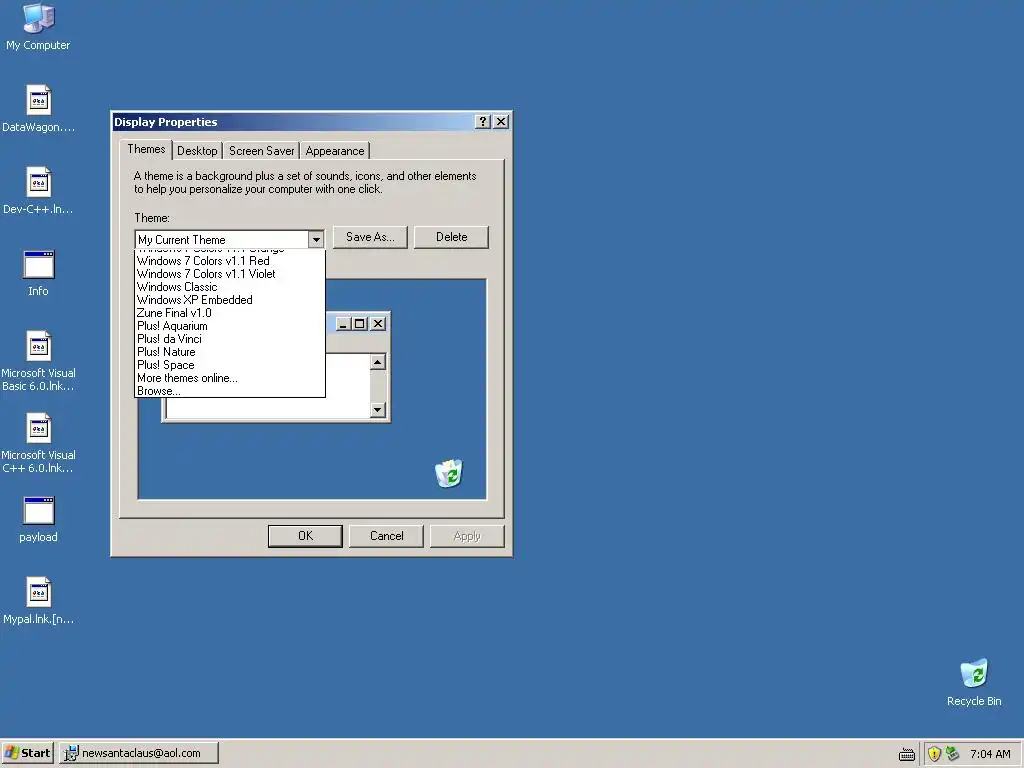Viewport: 1024px width, 768px height.
Task: Open My Computer desktop icon
Action: [38, 26]
